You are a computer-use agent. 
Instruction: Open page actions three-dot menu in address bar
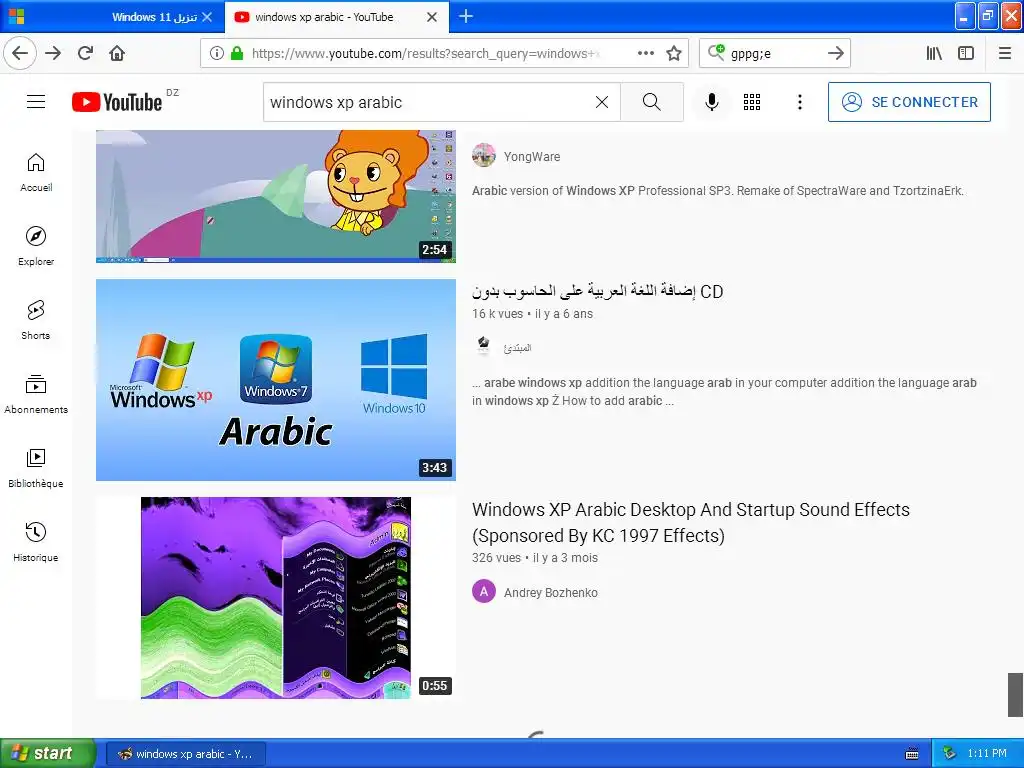(x=646, y=53)
